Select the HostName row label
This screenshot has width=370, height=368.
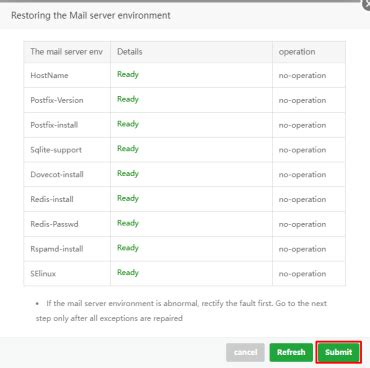point(49,75)
